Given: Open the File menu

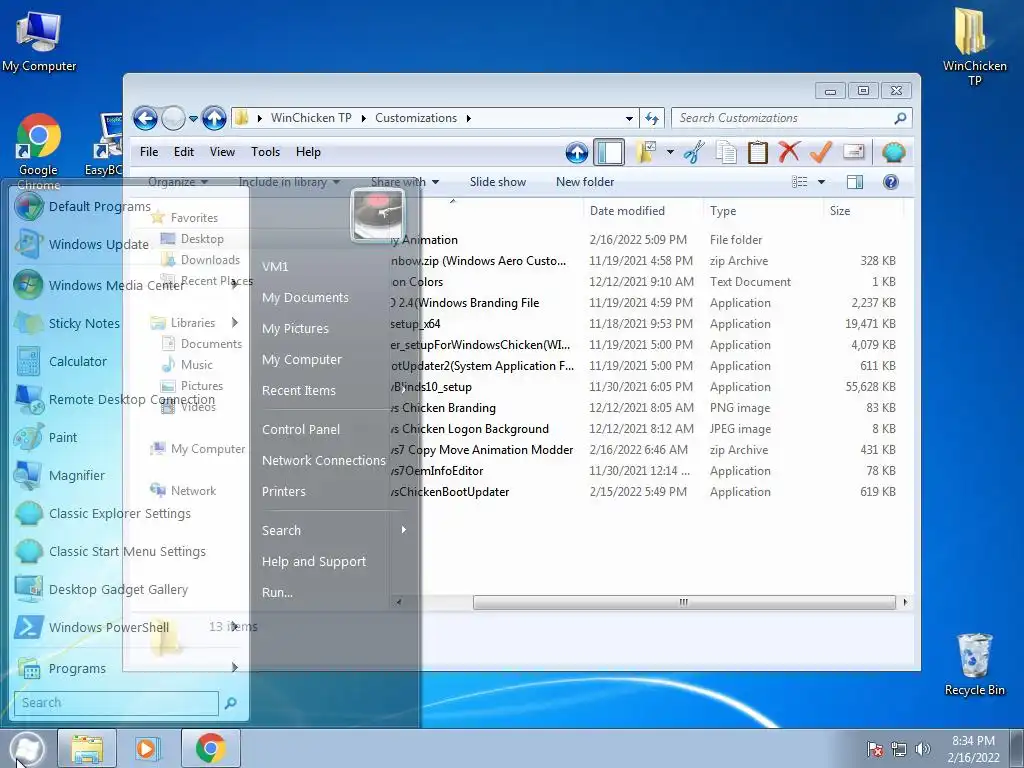Looking at the screenshot, I should (x=149, y=152).
